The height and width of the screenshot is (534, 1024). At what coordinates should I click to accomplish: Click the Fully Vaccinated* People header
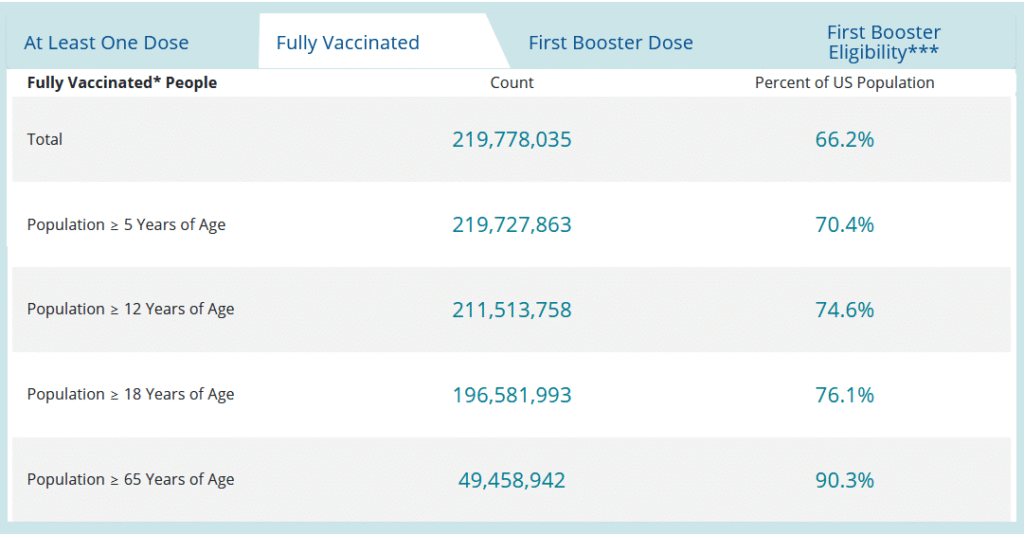(122, 82)
